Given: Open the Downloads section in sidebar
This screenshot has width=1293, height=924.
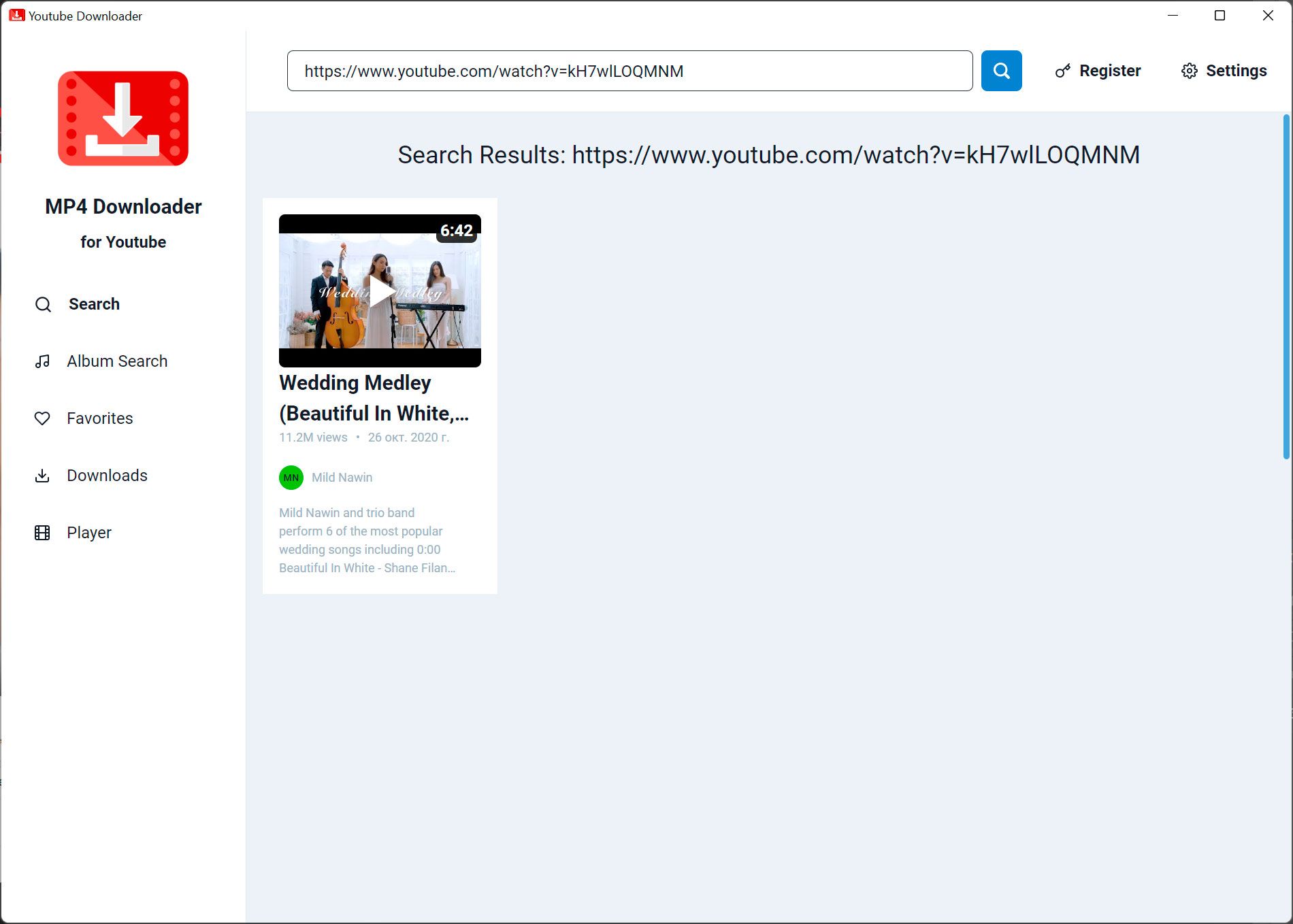Looking at the screenshot, I should point(107,476).
